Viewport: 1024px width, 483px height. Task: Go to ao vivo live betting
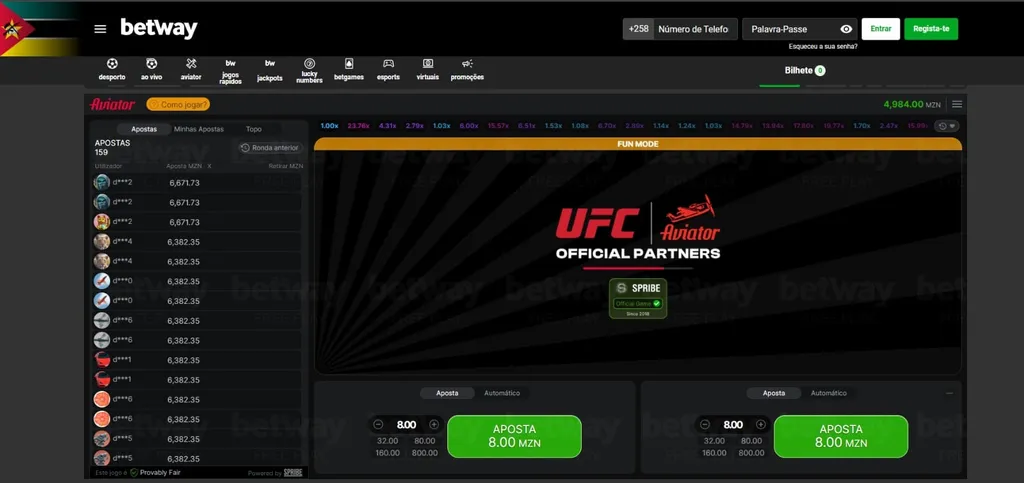152,69
